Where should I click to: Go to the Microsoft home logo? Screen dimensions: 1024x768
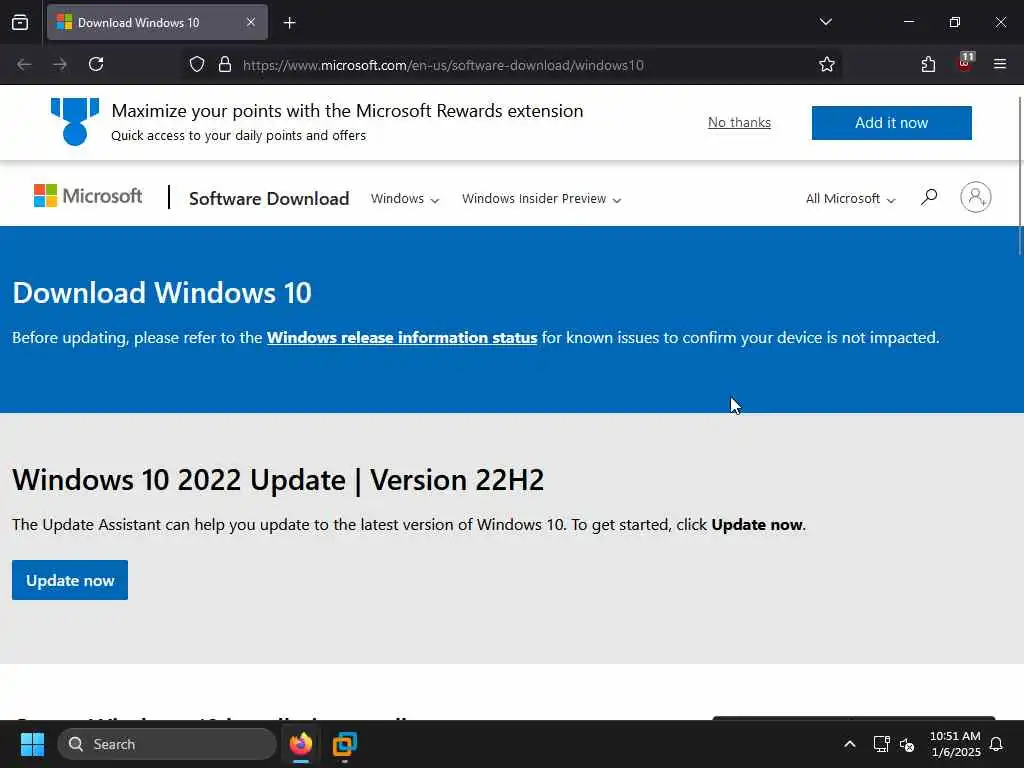pos(88,196)
